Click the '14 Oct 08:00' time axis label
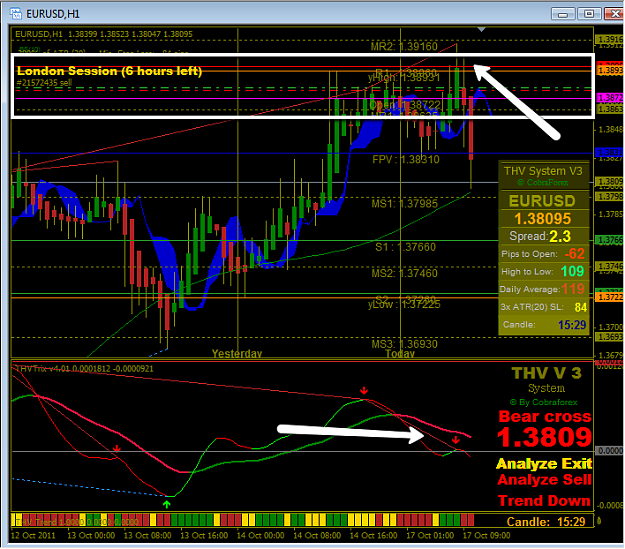The width and height of the screenshot is (625, 549). point(317,535)
